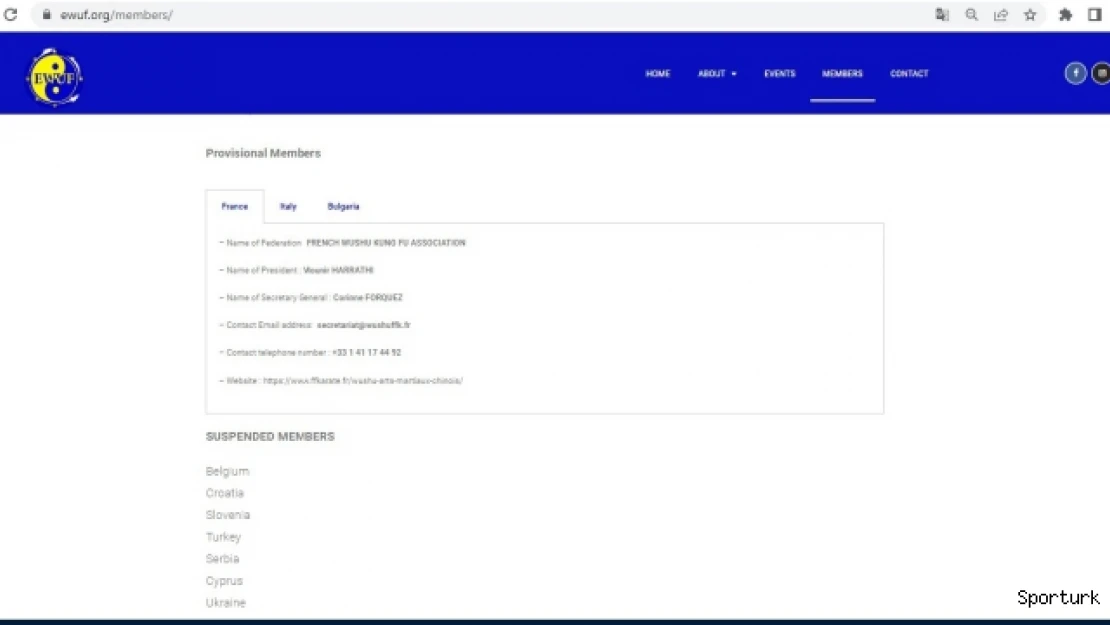Image resolution: width=1110 pixels, height=625 pixels.
Task: Click the Instagram social icon
Action: point(1101,73)
